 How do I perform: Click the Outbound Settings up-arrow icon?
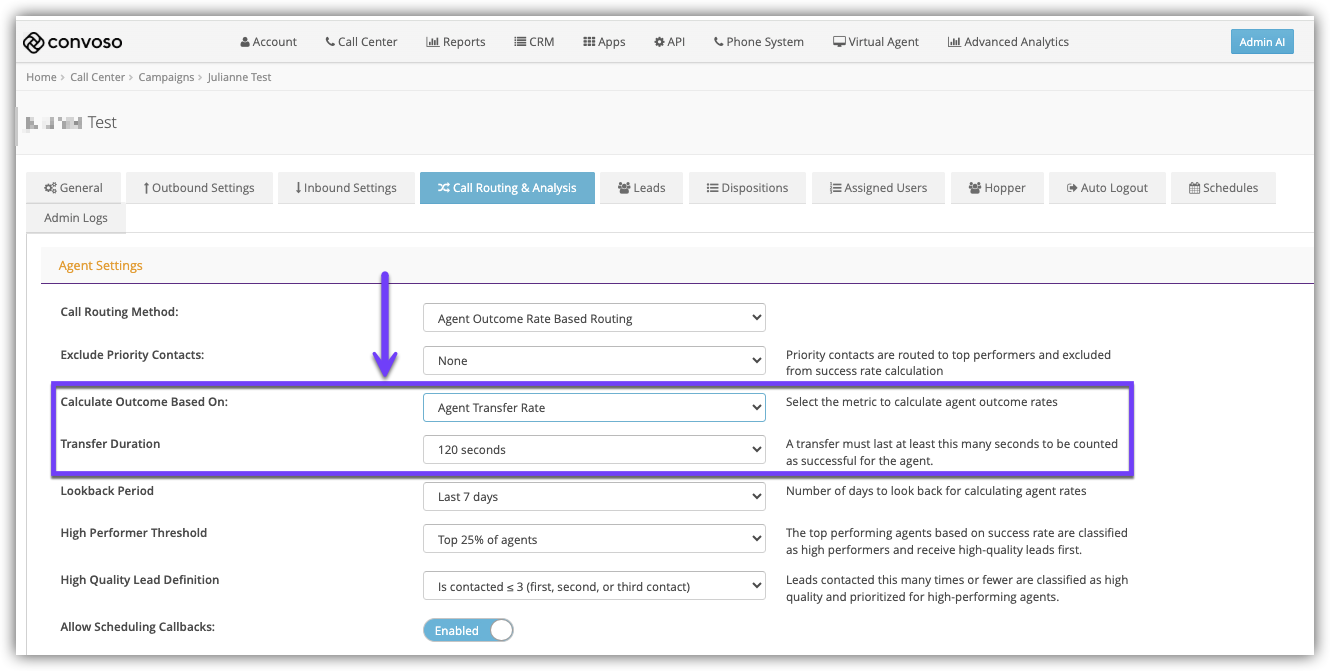146,188
